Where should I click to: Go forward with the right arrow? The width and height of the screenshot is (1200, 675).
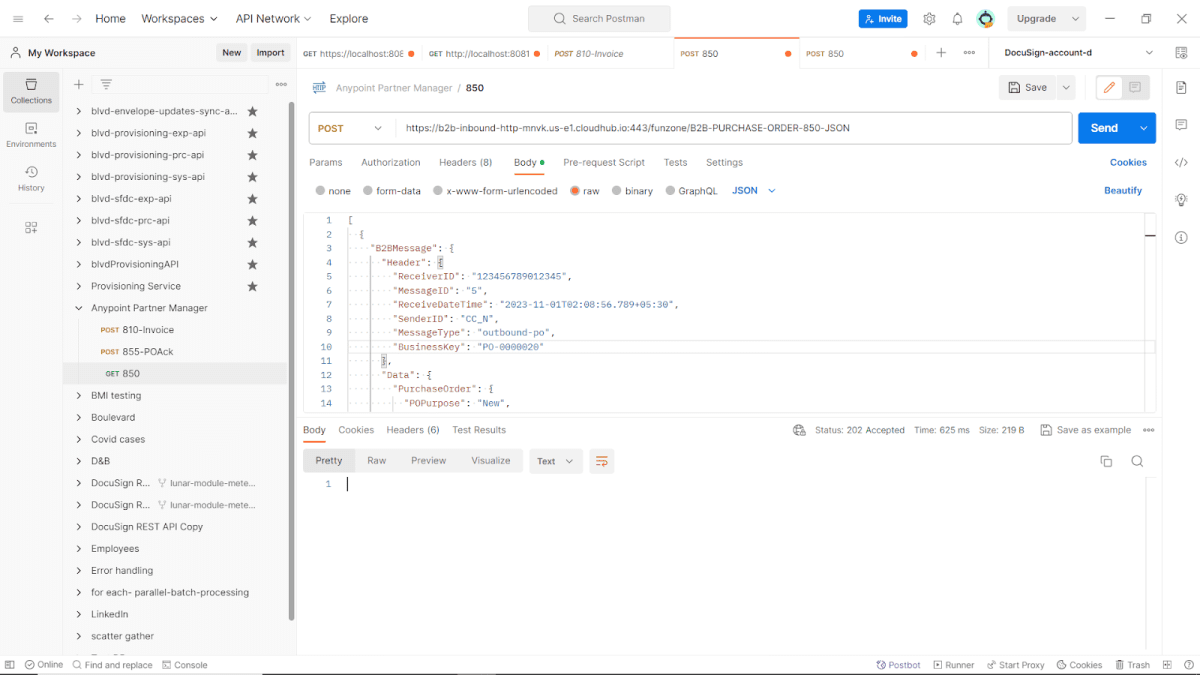[77, 18]
